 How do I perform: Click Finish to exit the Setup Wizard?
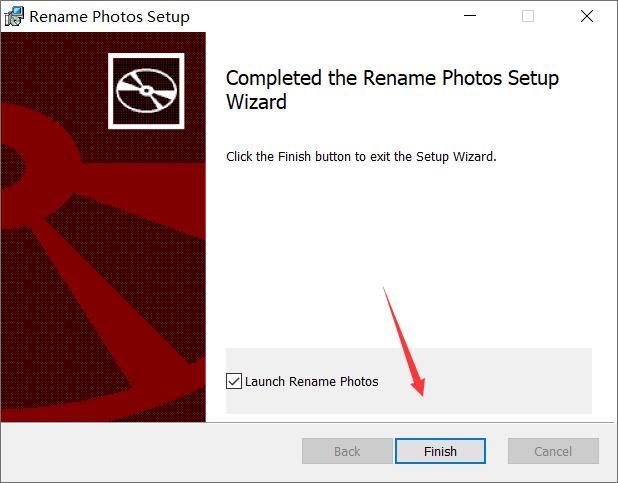440,451
